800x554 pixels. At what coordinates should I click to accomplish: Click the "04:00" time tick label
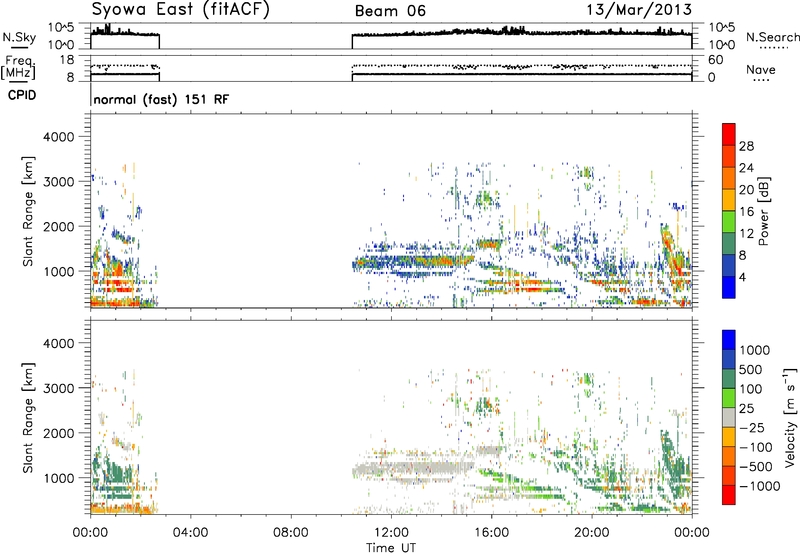click(x=190, y=533)
